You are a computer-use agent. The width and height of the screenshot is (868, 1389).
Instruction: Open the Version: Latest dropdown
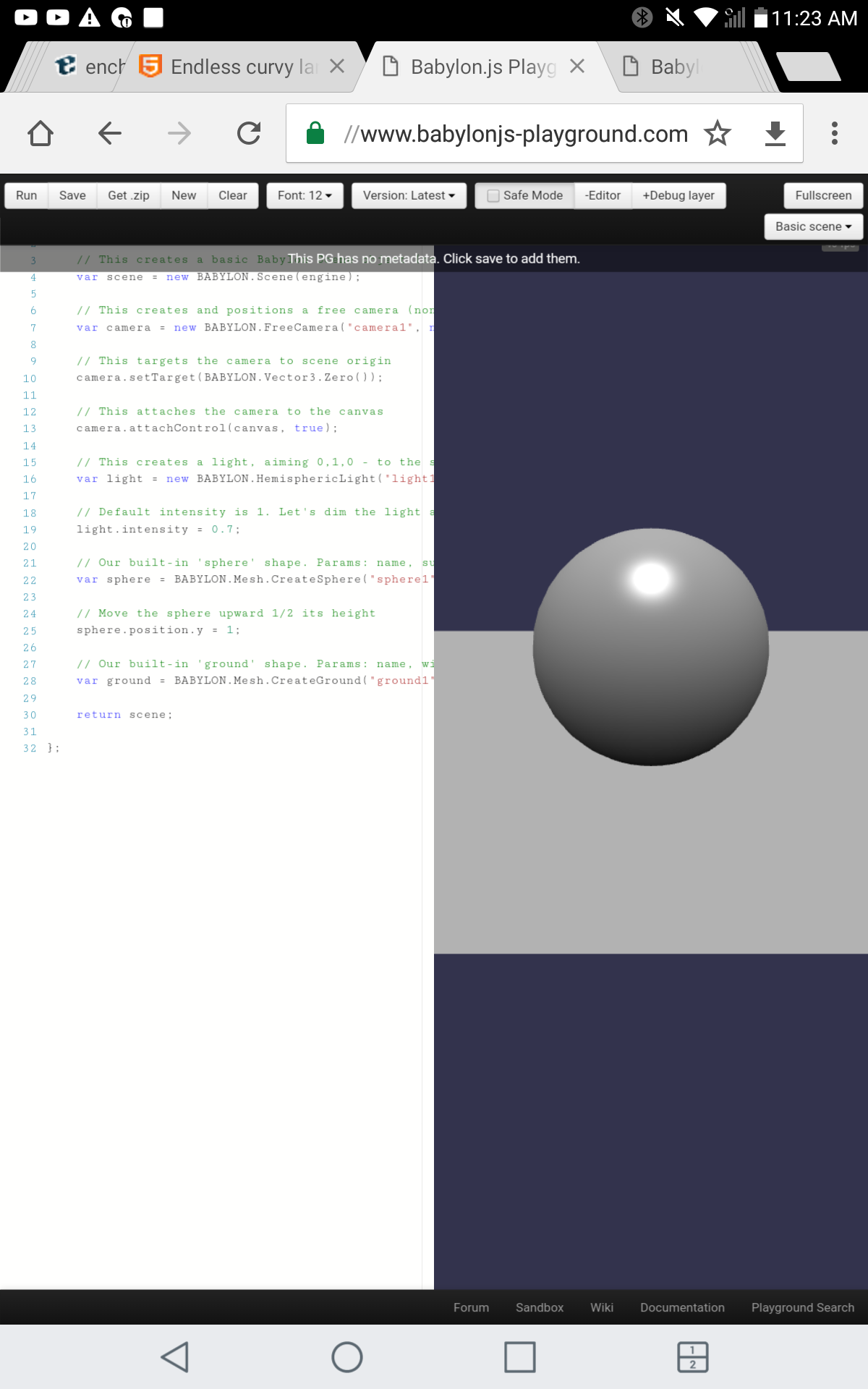(x=409, y=195)
